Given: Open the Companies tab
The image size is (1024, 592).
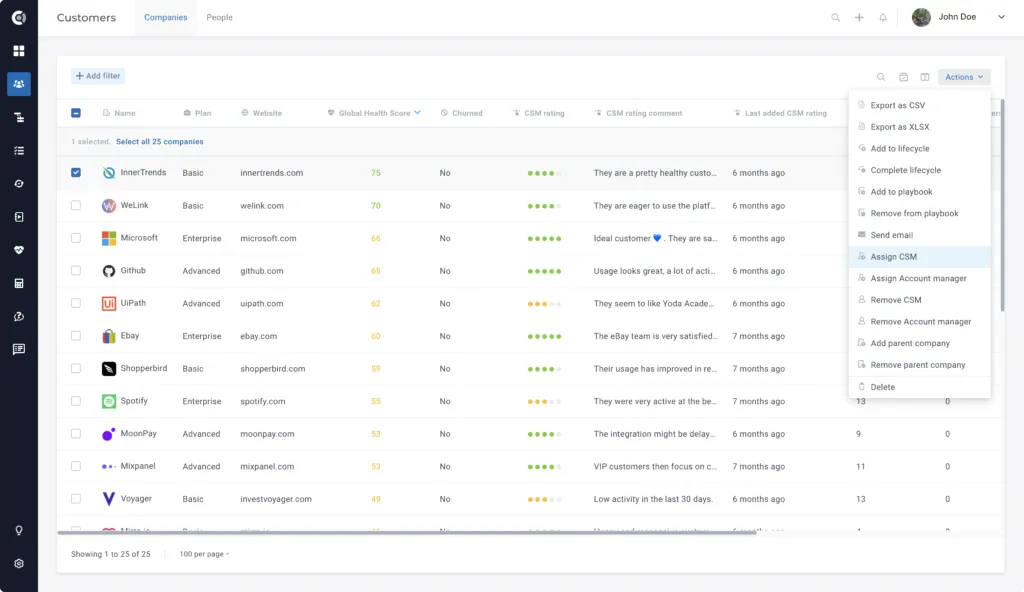Looking at the screenshot, I should [165, 18].
